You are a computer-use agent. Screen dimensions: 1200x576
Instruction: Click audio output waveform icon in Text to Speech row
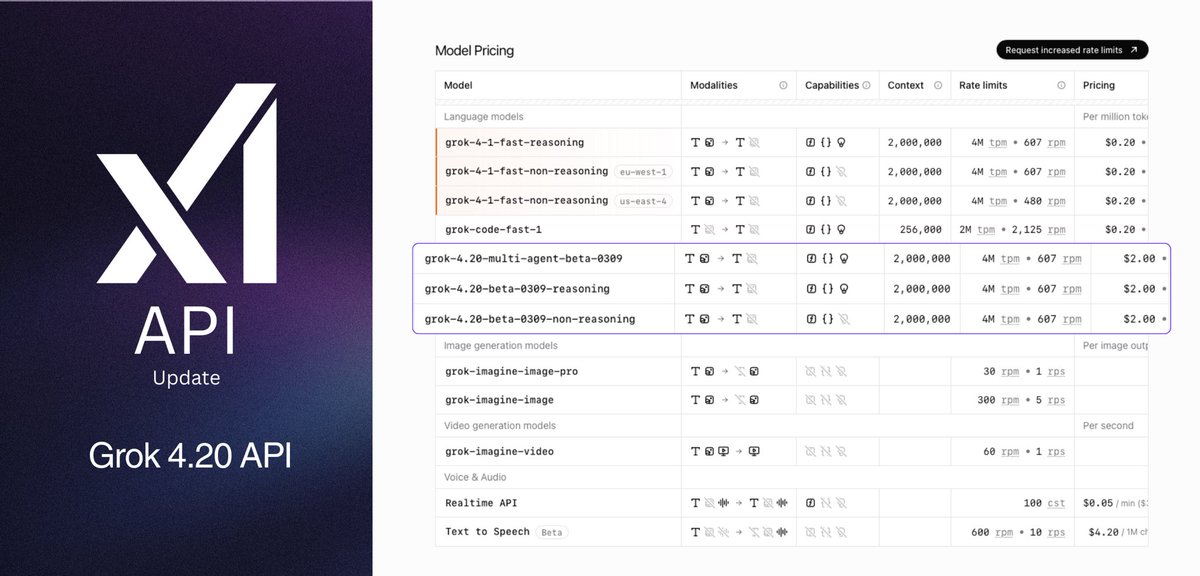pos(783,532)
